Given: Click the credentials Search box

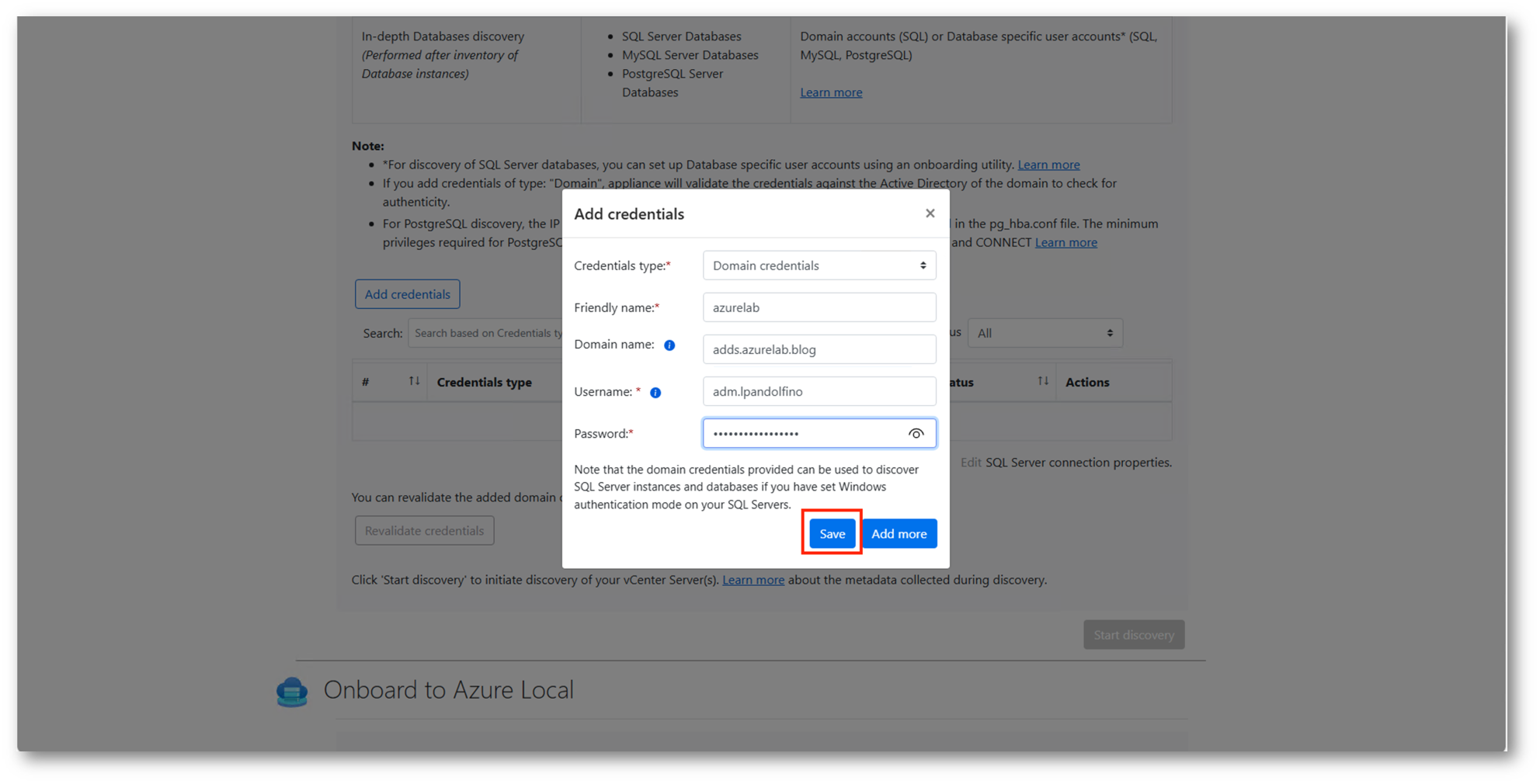Looking at the screenshot, I should 487,333.
